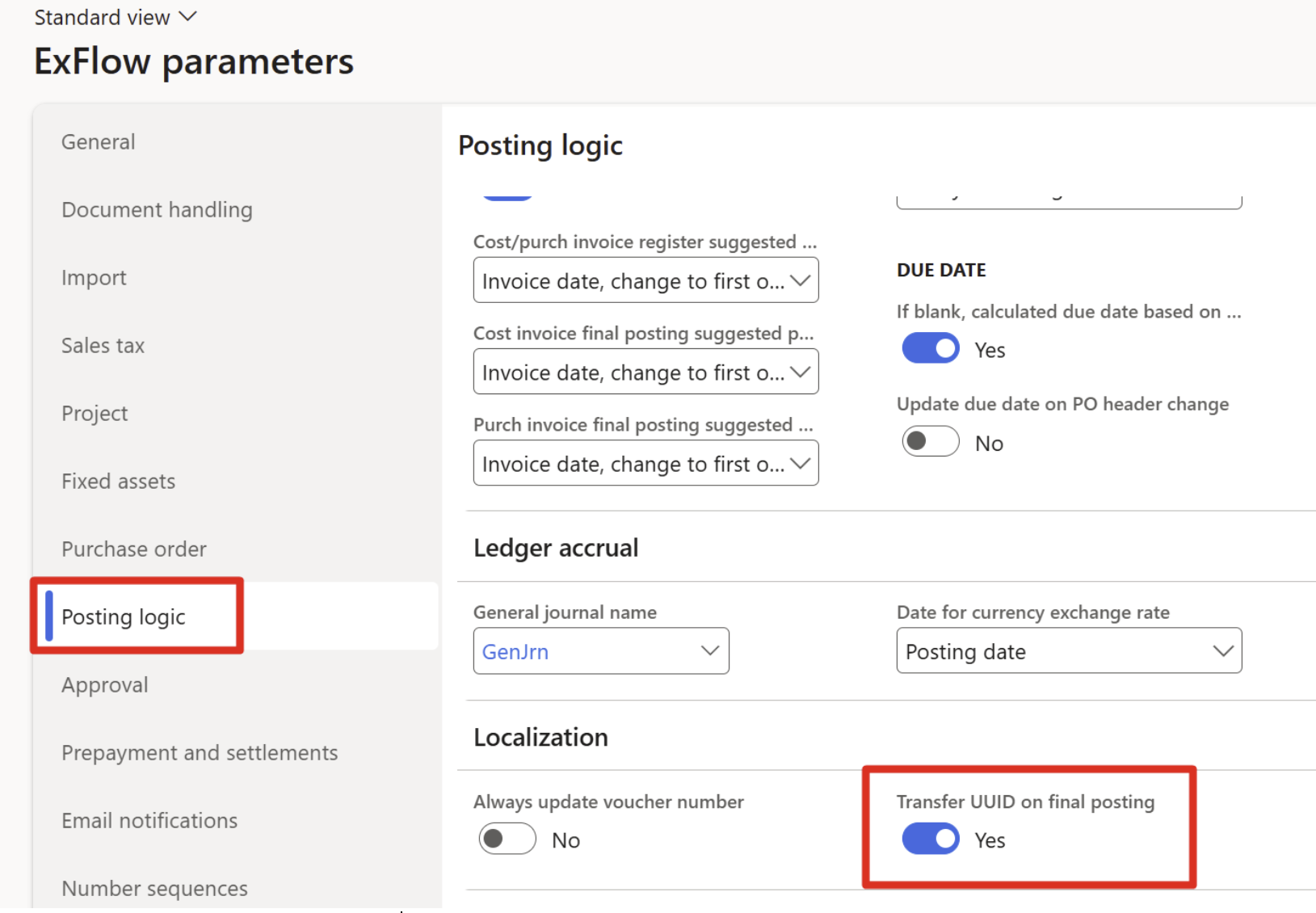Screen dimensions: 1316x913
Task: Open Prepayment and settlements tab
Action: (x=200, y=753)
